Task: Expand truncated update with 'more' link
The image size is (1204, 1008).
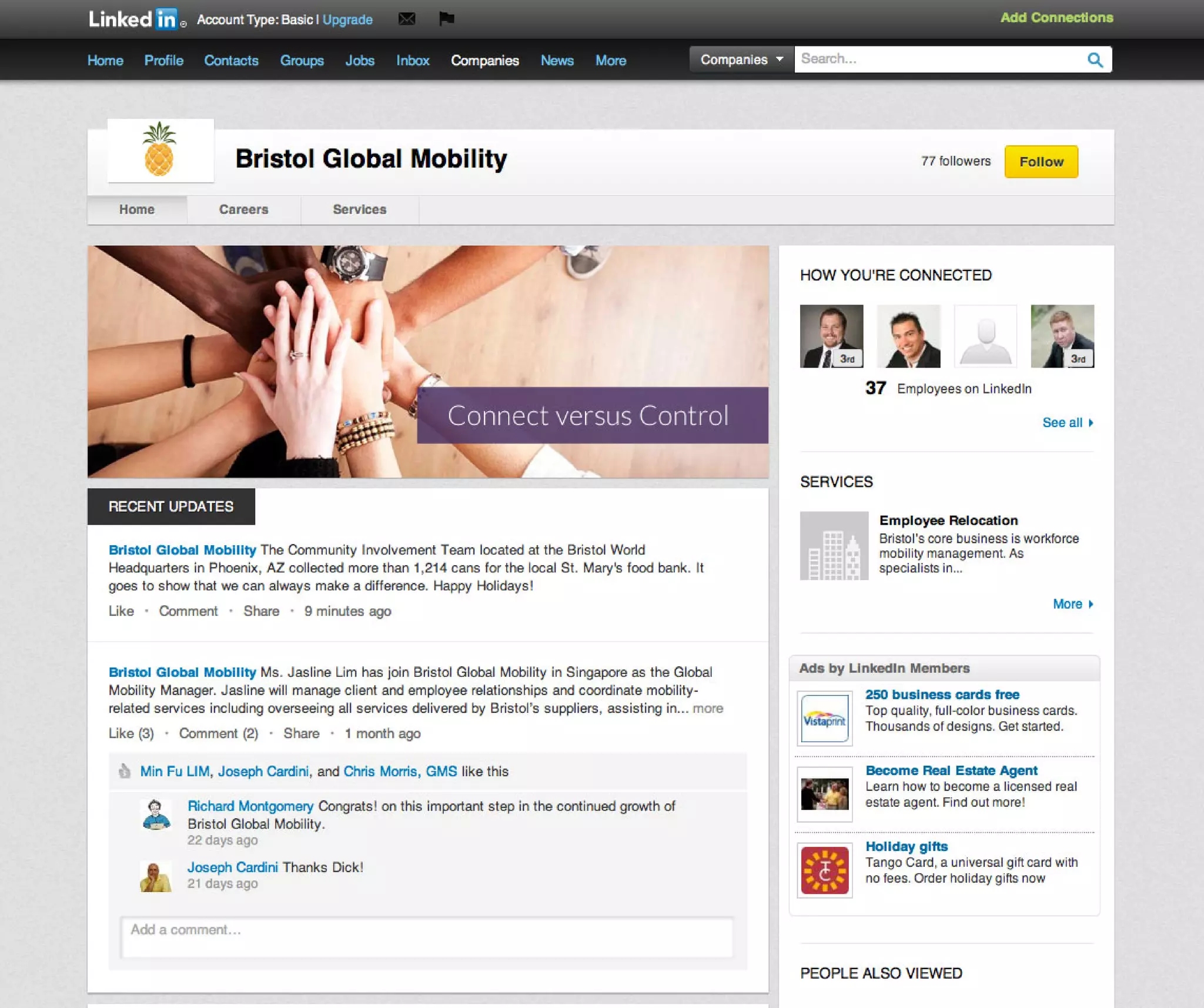Action: pos(708,708)
